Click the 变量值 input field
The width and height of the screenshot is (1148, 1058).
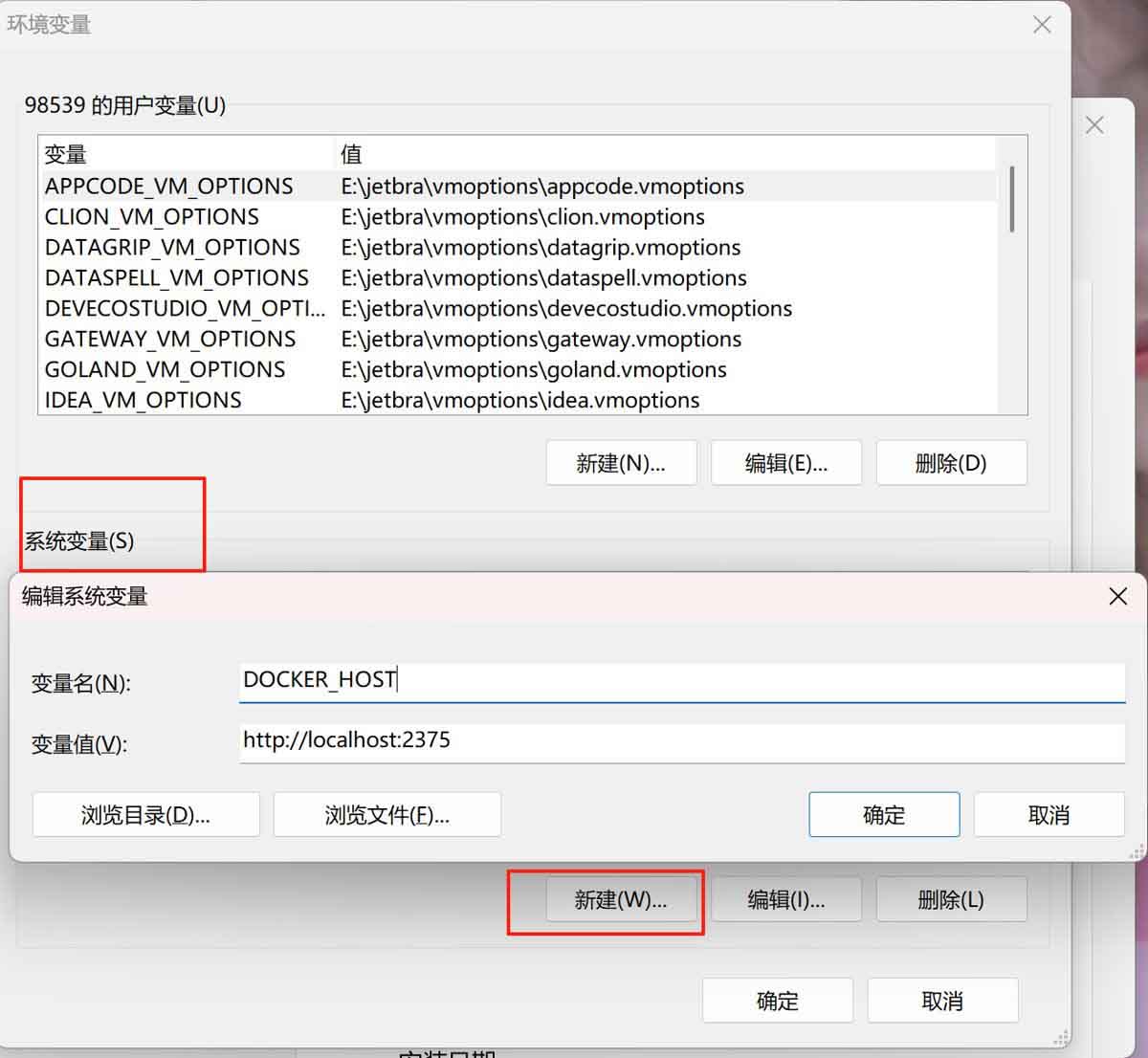click(x=682, y=741)
